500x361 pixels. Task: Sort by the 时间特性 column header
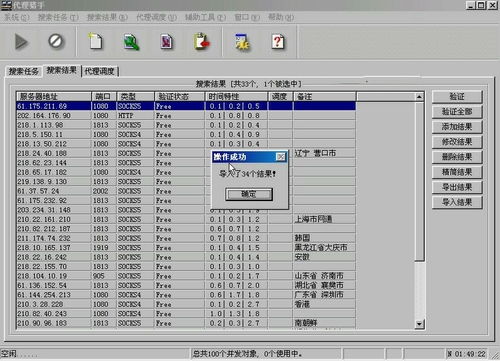point(236,97)
